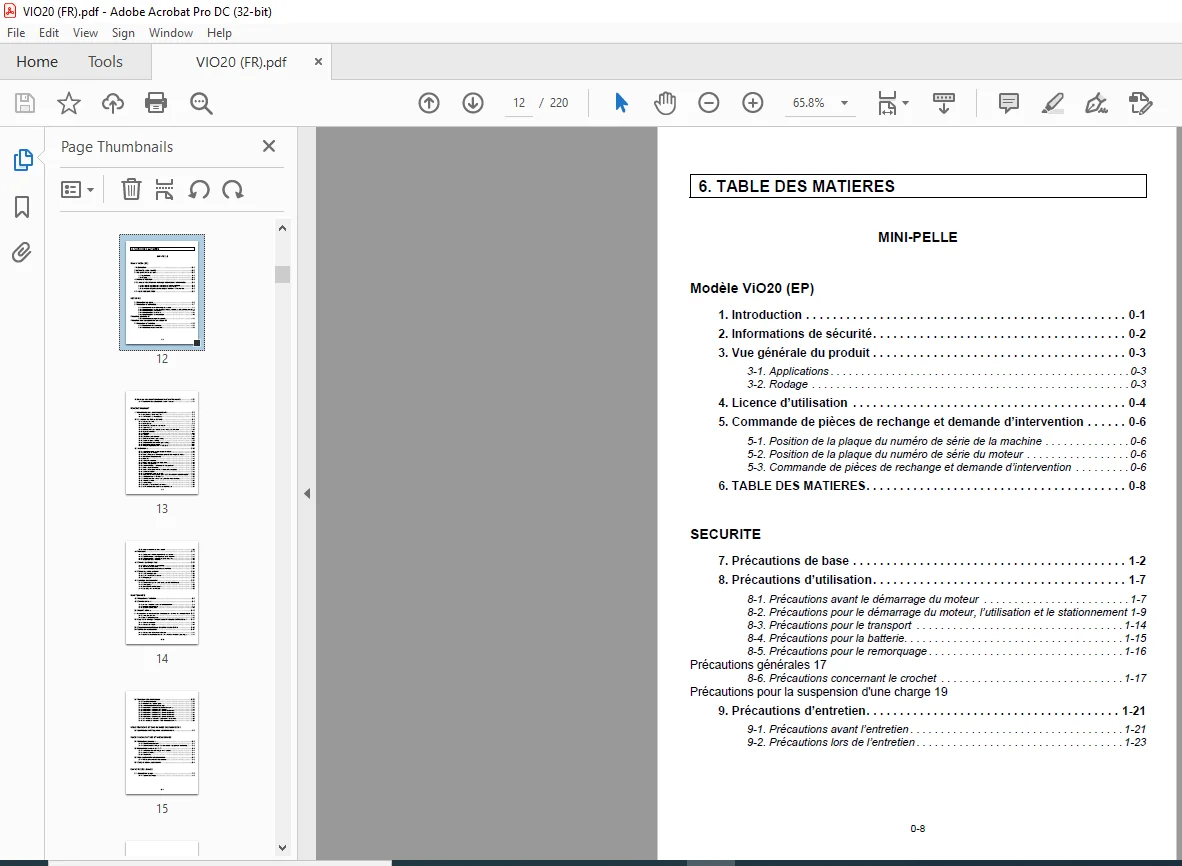
Task: Open the Print pages thumbnail icon
Action: [164, 189]
